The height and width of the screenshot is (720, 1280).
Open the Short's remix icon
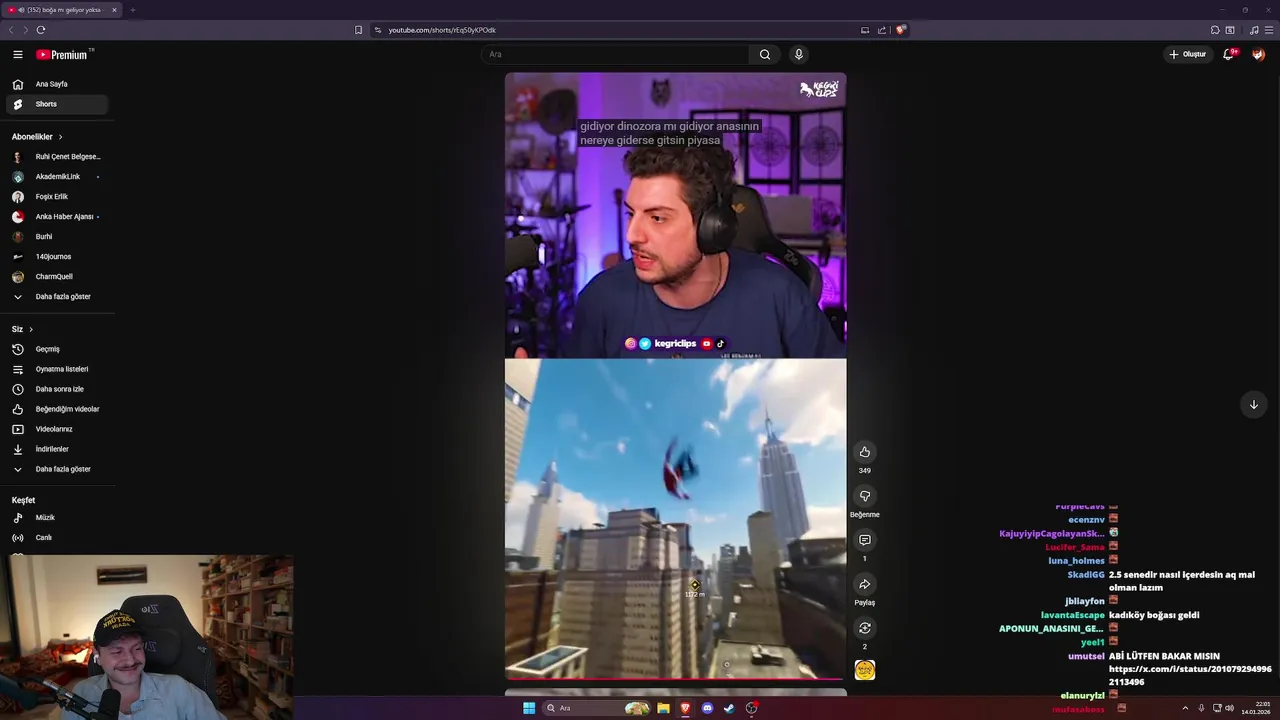(x=865, y=628)
